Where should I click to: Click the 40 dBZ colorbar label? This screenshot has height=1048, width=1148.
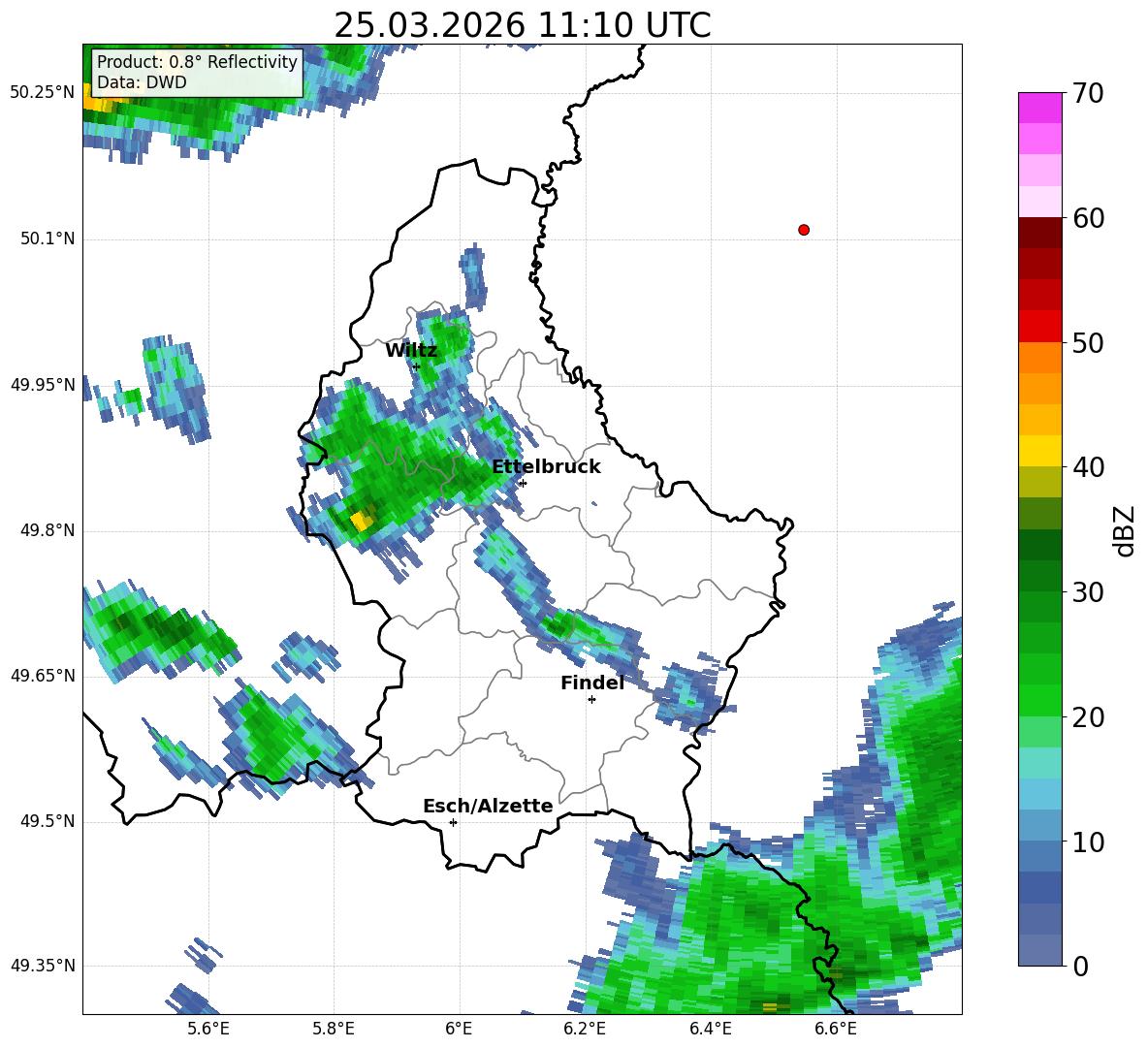click(x=1088, y=467)
